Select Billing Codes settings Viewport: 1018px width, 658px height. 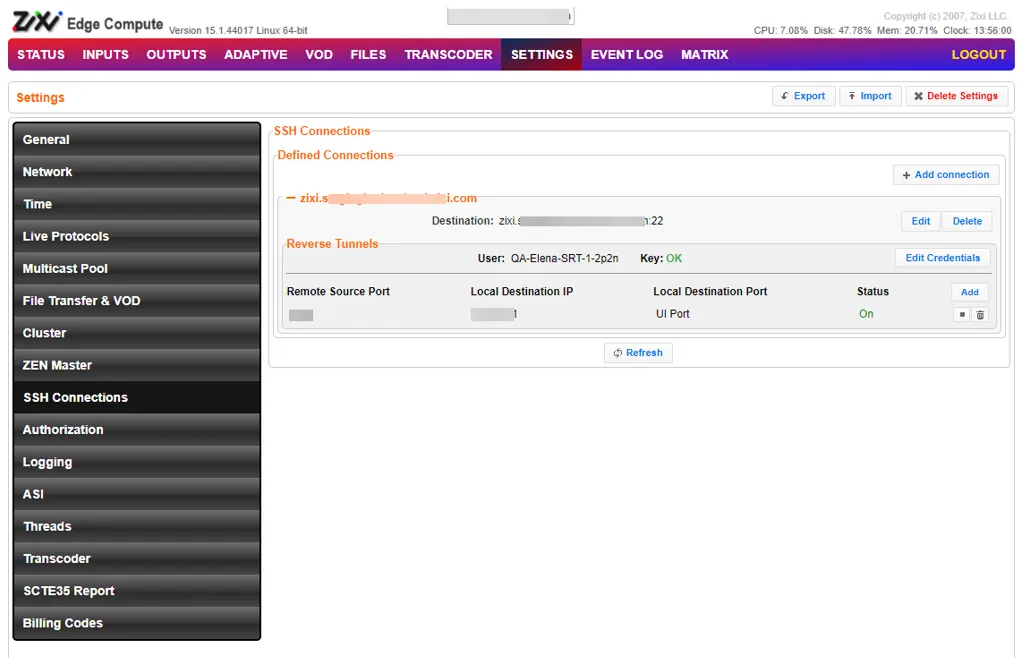[x=136, y=623]
